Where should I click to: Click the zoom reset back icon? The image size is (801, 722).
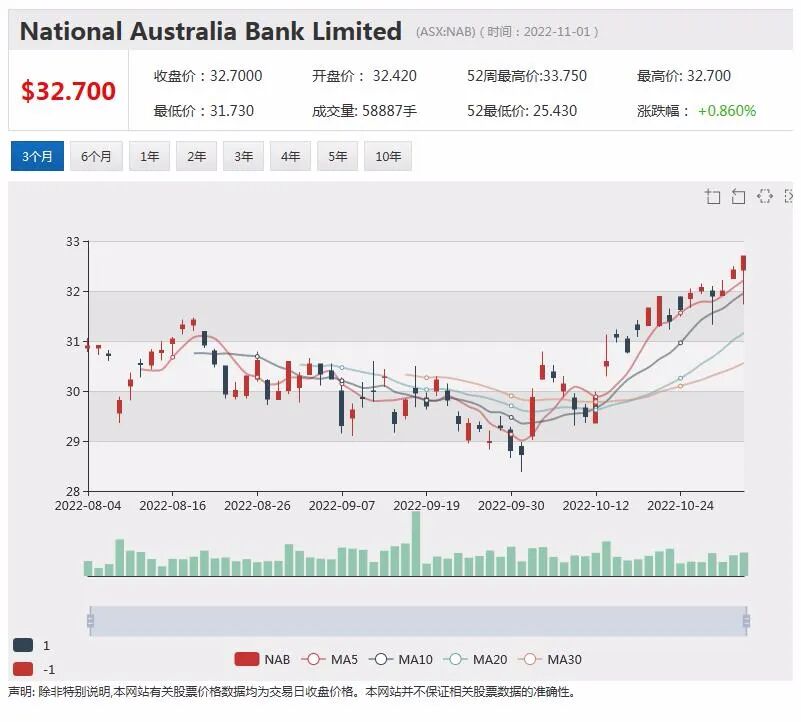click(x=738, y=196)
